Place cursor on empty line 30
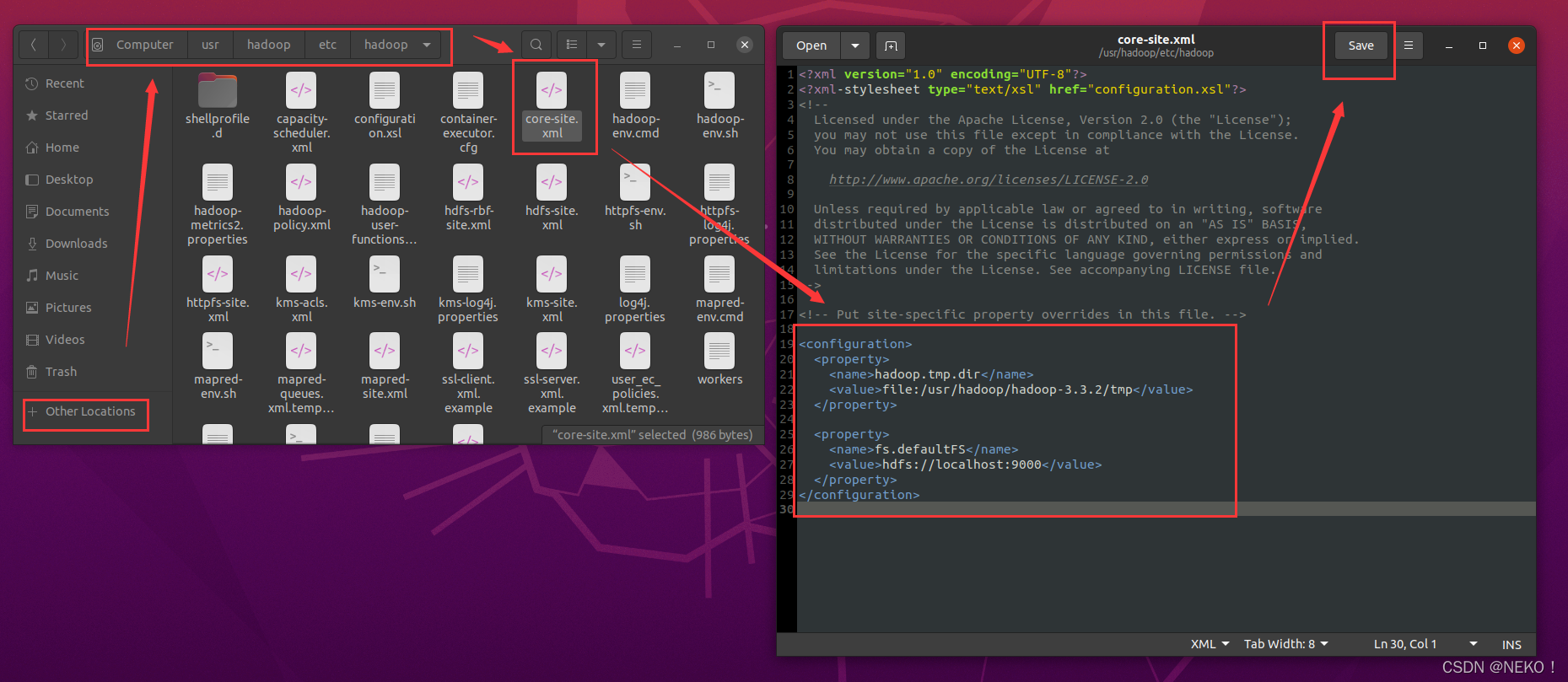 click(1166, 509)
